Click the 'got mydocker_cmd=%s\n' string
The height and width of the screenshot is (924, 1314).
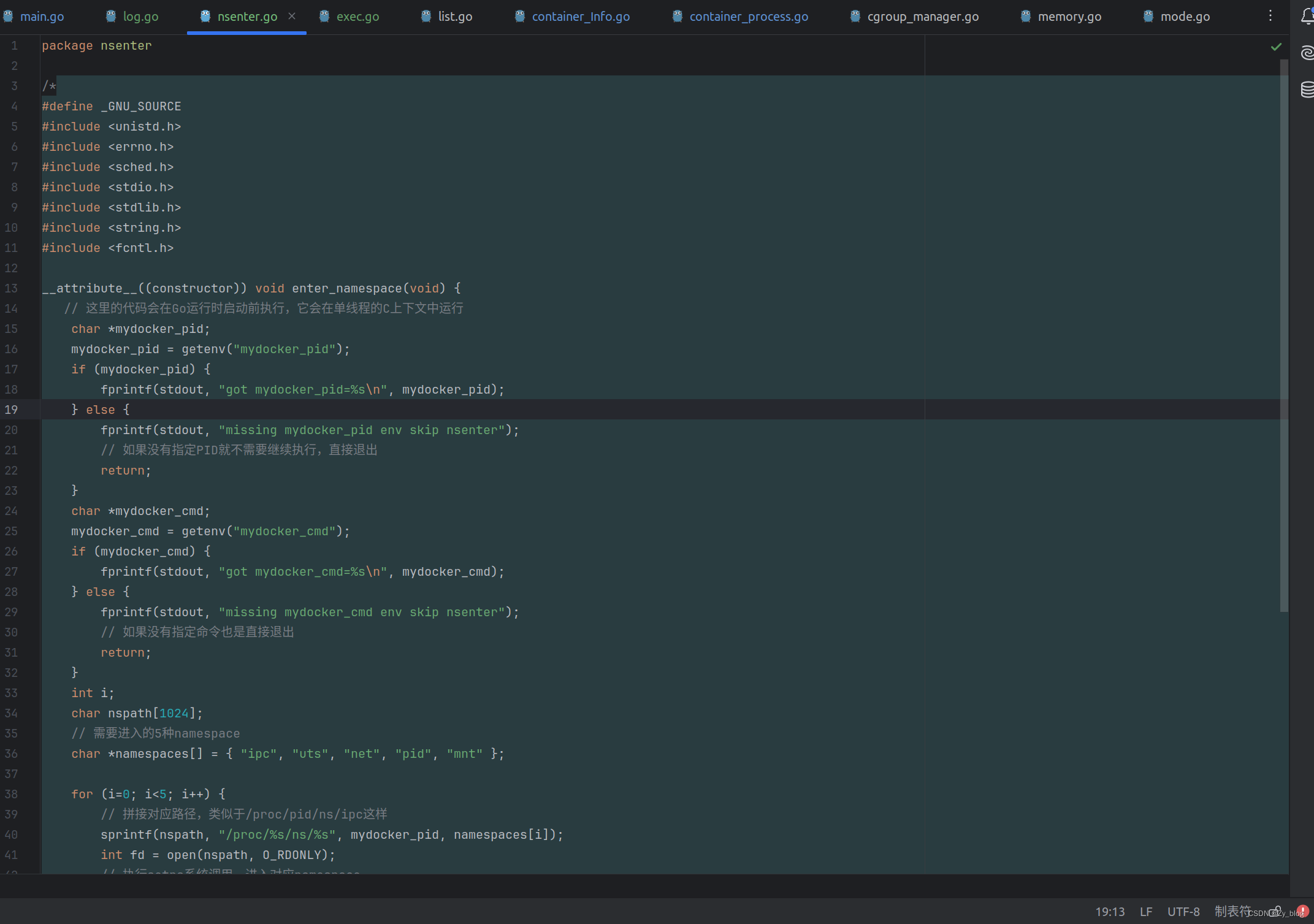pos(302,571)
